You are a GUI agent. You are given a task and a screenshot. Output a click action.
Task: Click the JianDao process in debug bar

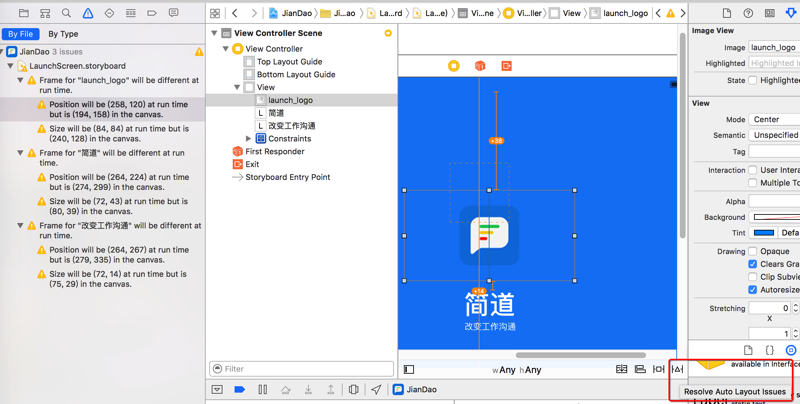tap(415, 390)
